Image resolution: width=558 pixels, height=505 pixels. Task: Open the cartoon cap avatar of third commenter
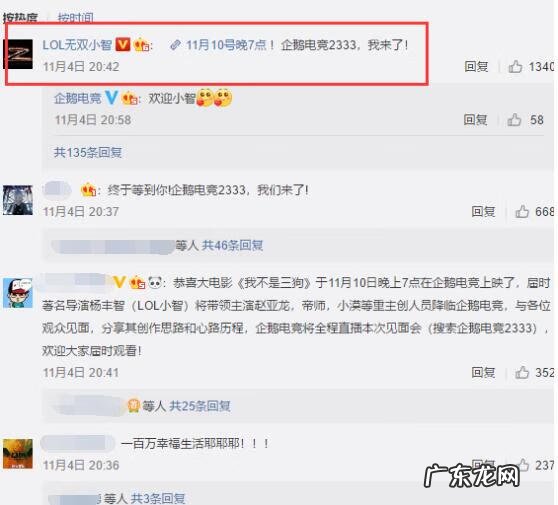point(18,293)
